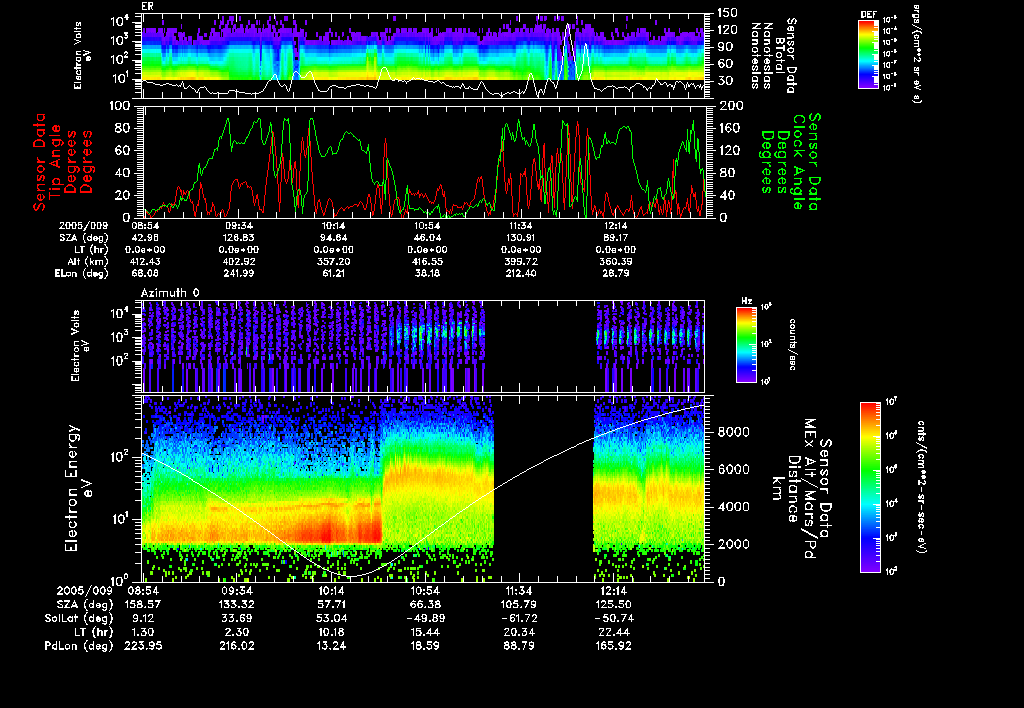Screen dimensions: 1024x708
Task: Click the cnts/(cm**2-sr-sec-eV) color scale bar
Action: point(871,487)
